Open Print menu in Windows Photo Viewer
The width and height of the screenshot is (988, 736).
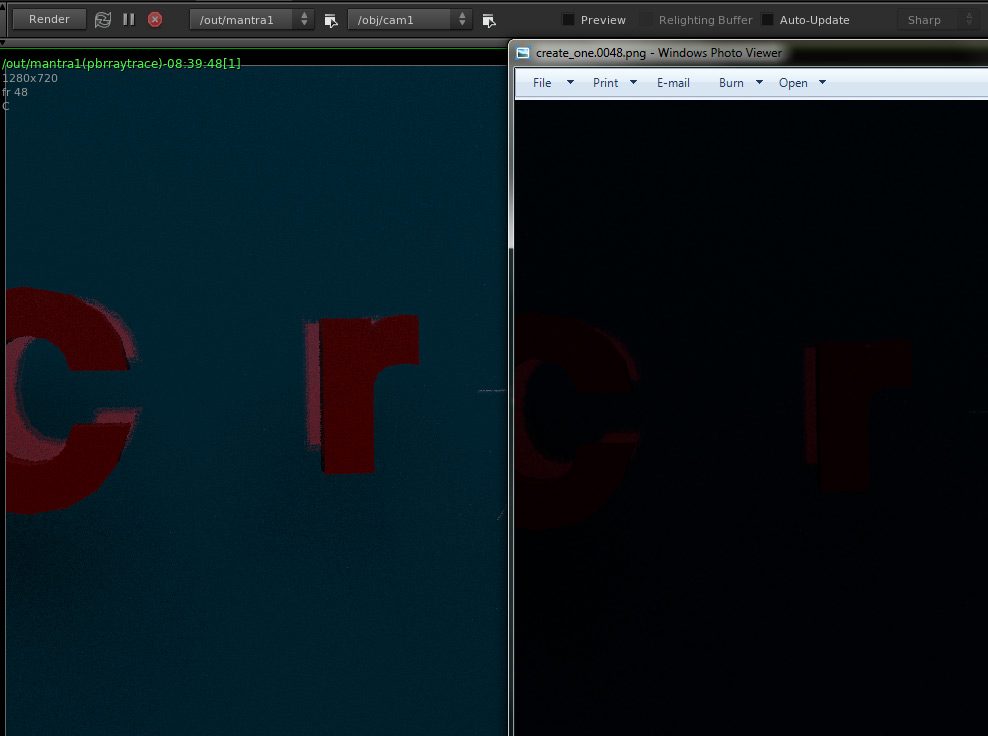point(614,83)
